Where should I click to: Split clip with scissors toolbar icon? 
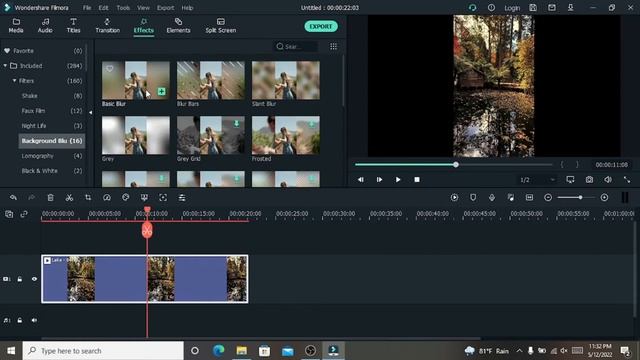click(x=69, y=198)
